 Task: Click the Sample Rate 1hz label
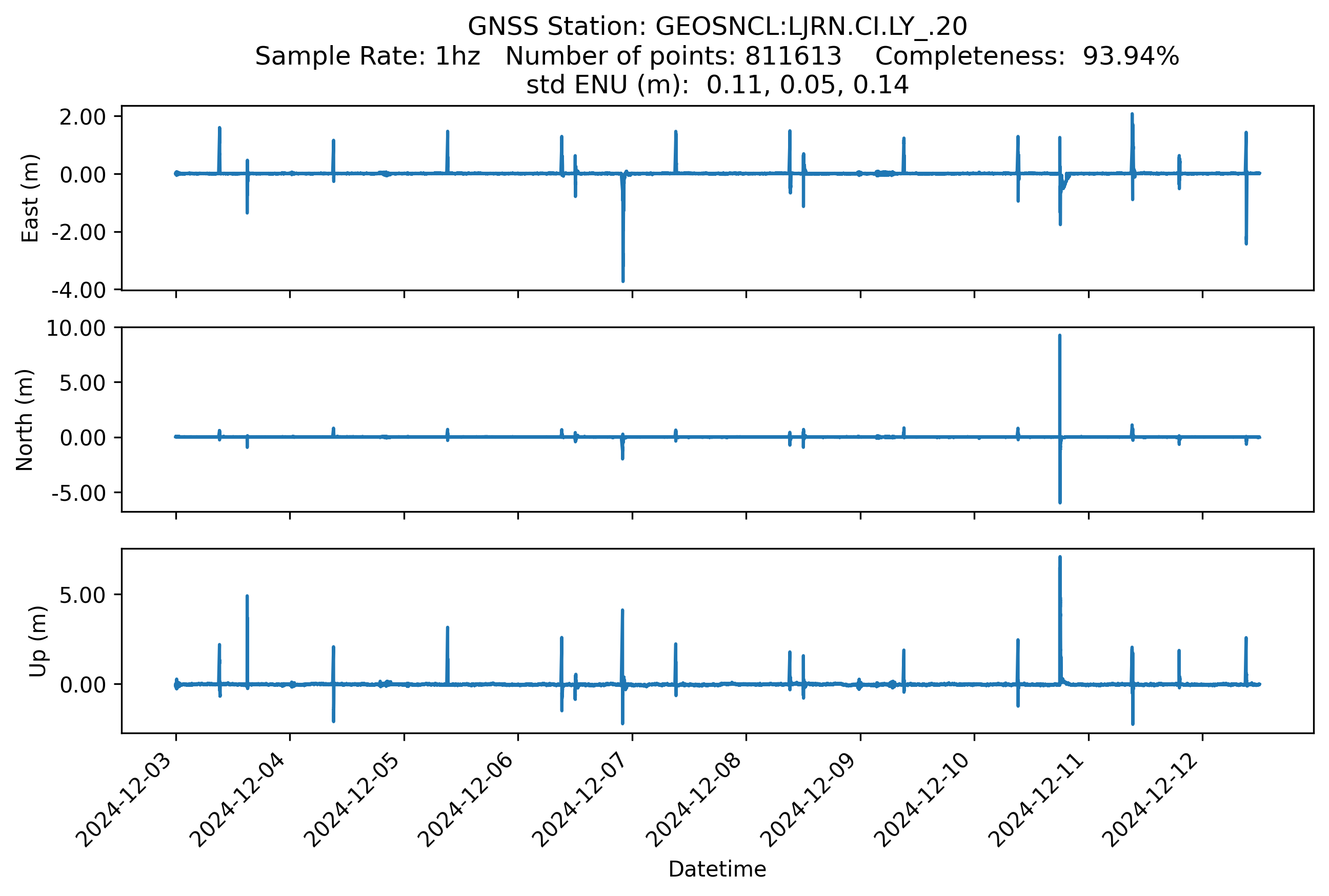(367, 56)
